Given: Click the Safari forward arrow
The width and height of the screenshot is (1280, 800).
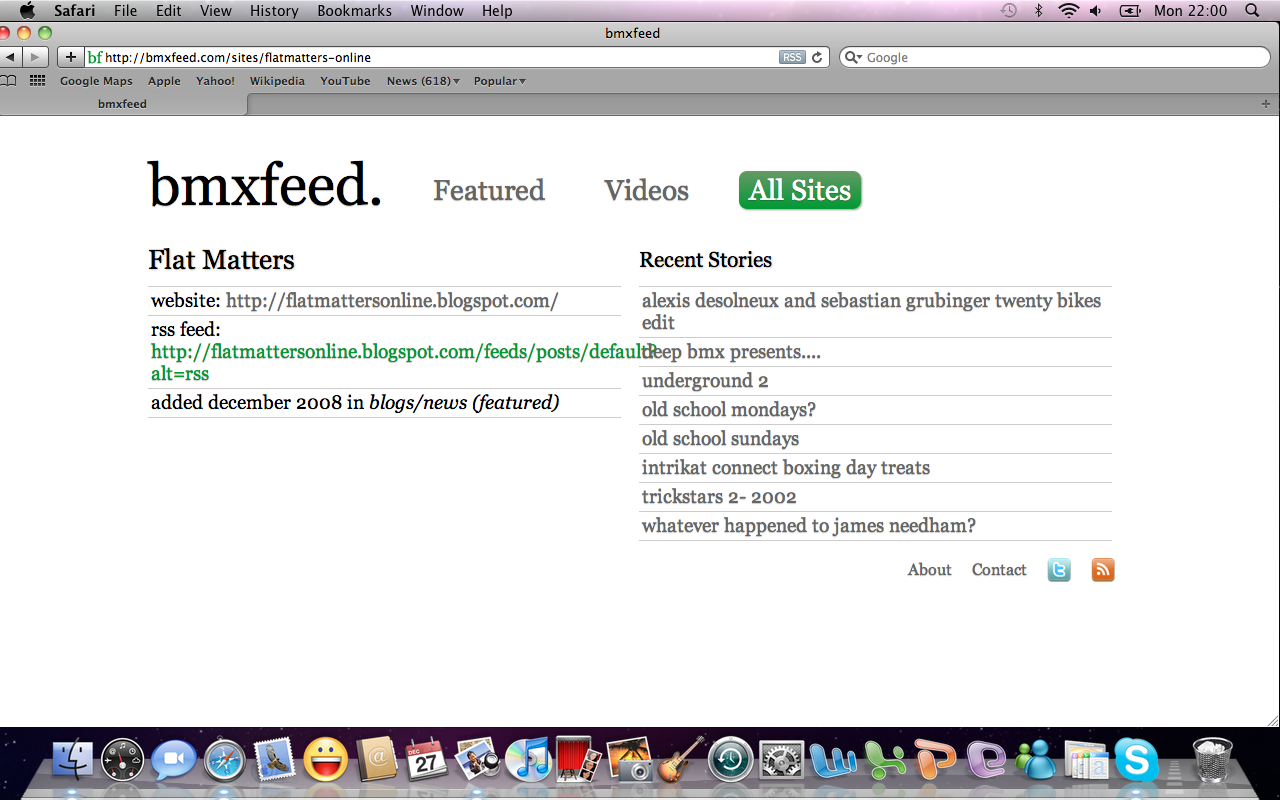Looking at the screenshot, I should coord(36,57).
